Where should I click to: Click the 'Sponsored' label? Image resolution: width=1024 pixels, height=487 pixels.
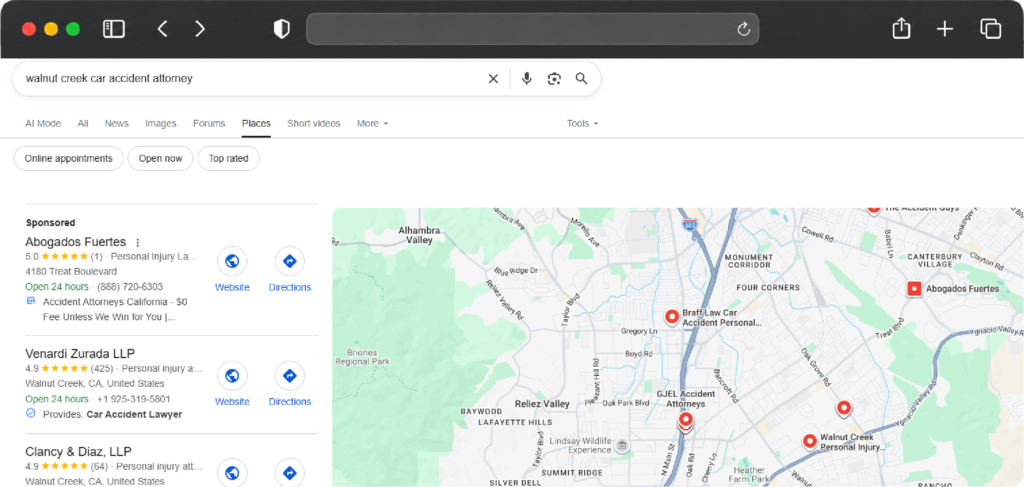pos(50,223)
